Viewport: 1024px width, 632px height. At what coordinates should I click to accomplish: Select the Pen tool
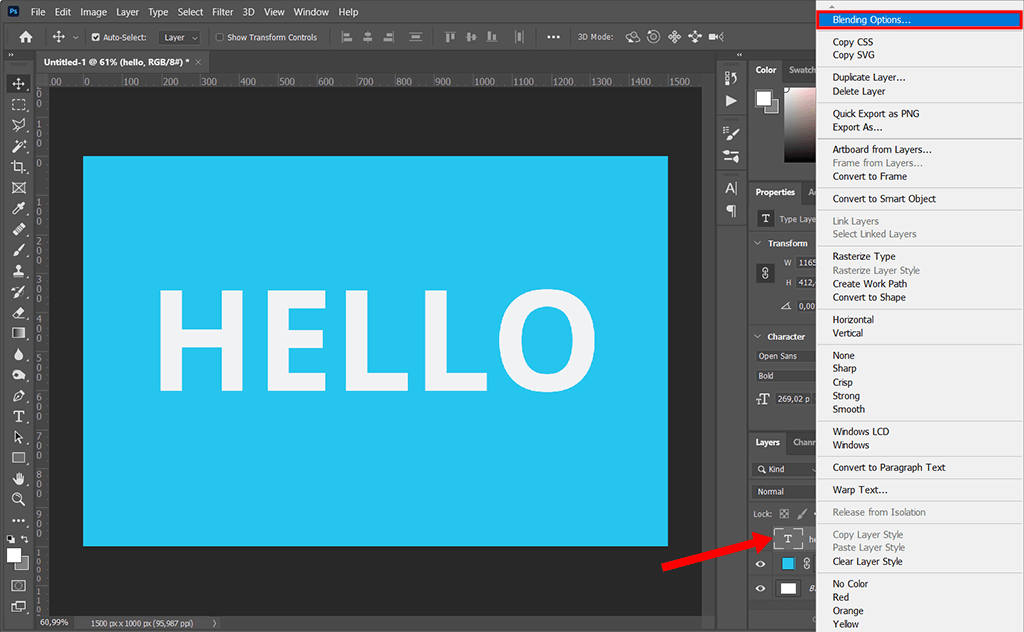18,396
